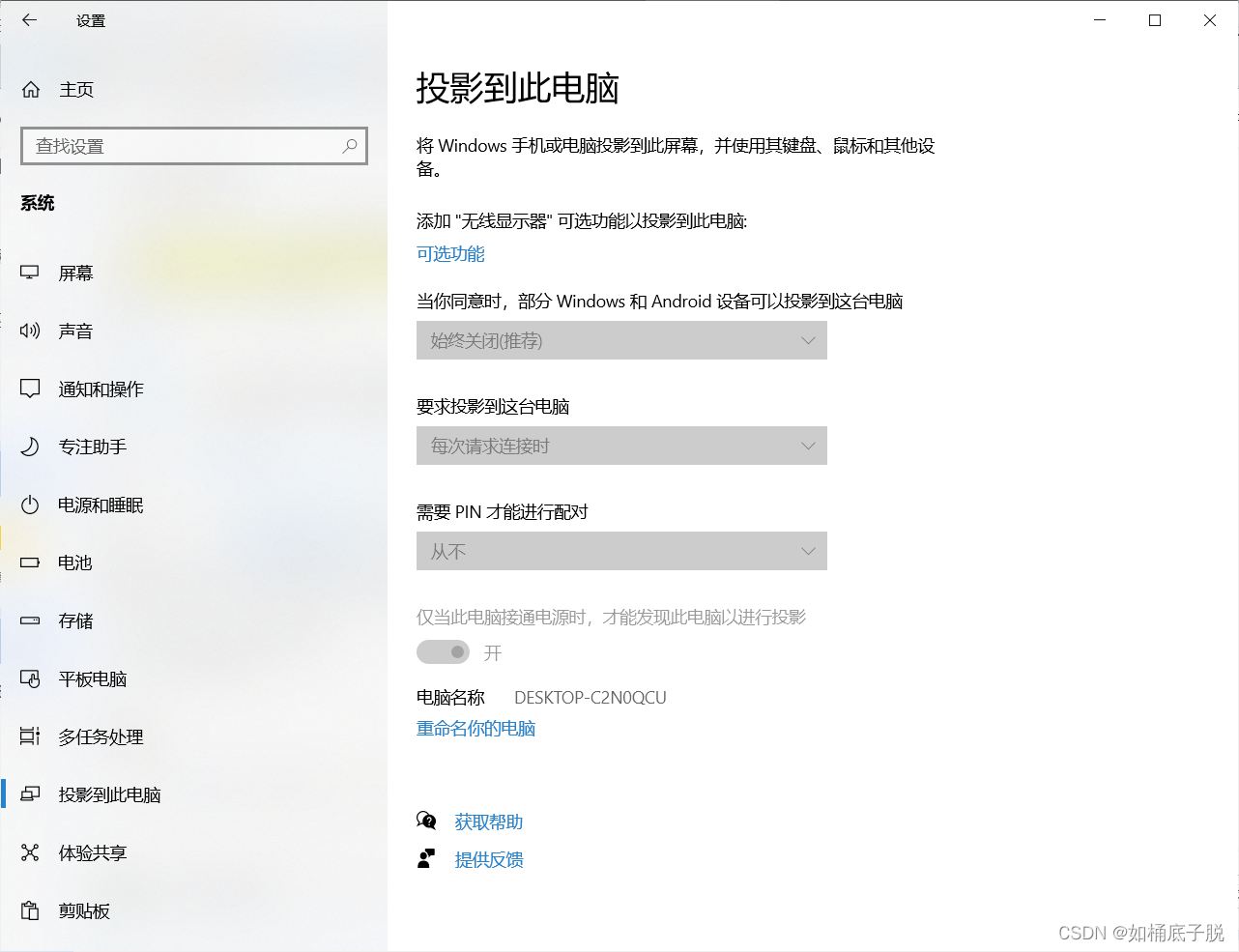The height and width of the screenshot is (952, 1239).
Task: Click the 查找设置 search input field
Action: click(x=194, y=146)
